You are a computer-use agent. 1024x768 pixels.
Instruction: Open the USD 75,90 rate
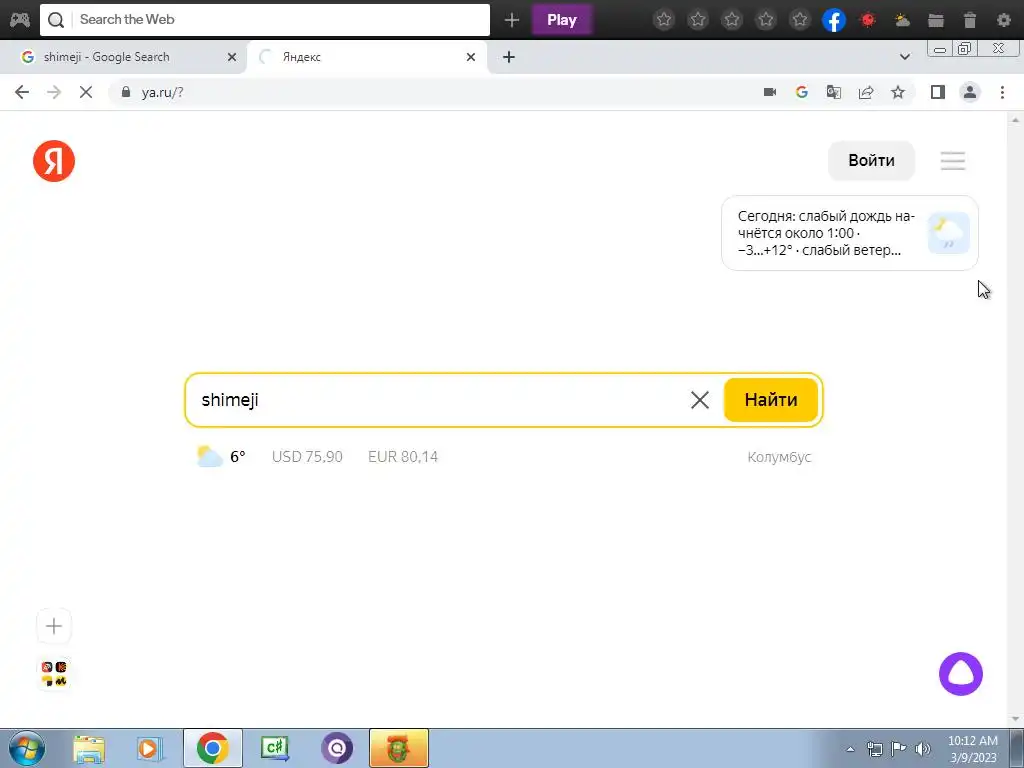(307, 456)
